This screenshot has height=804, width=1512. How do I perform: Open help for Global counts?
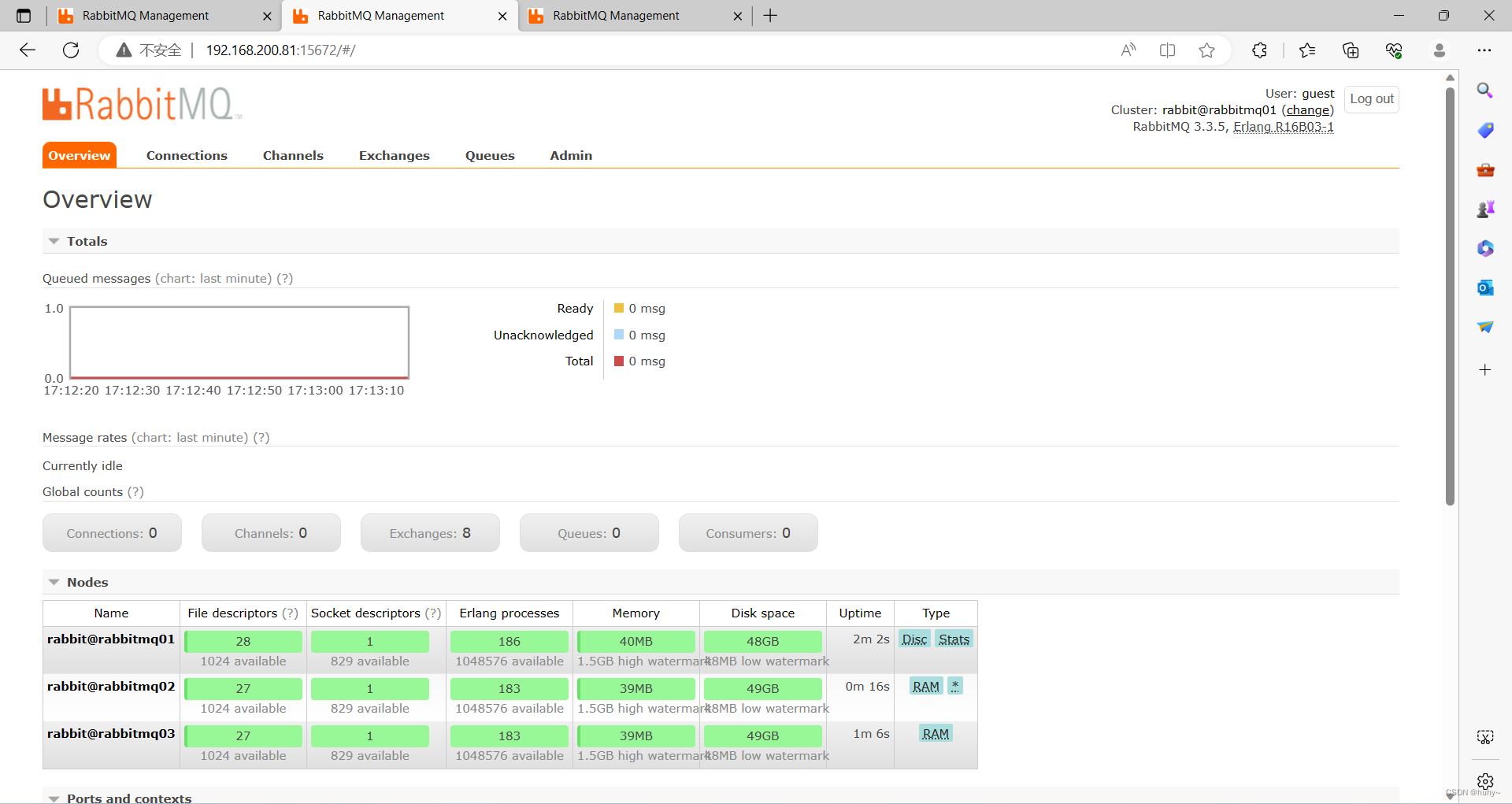point(135,492)
